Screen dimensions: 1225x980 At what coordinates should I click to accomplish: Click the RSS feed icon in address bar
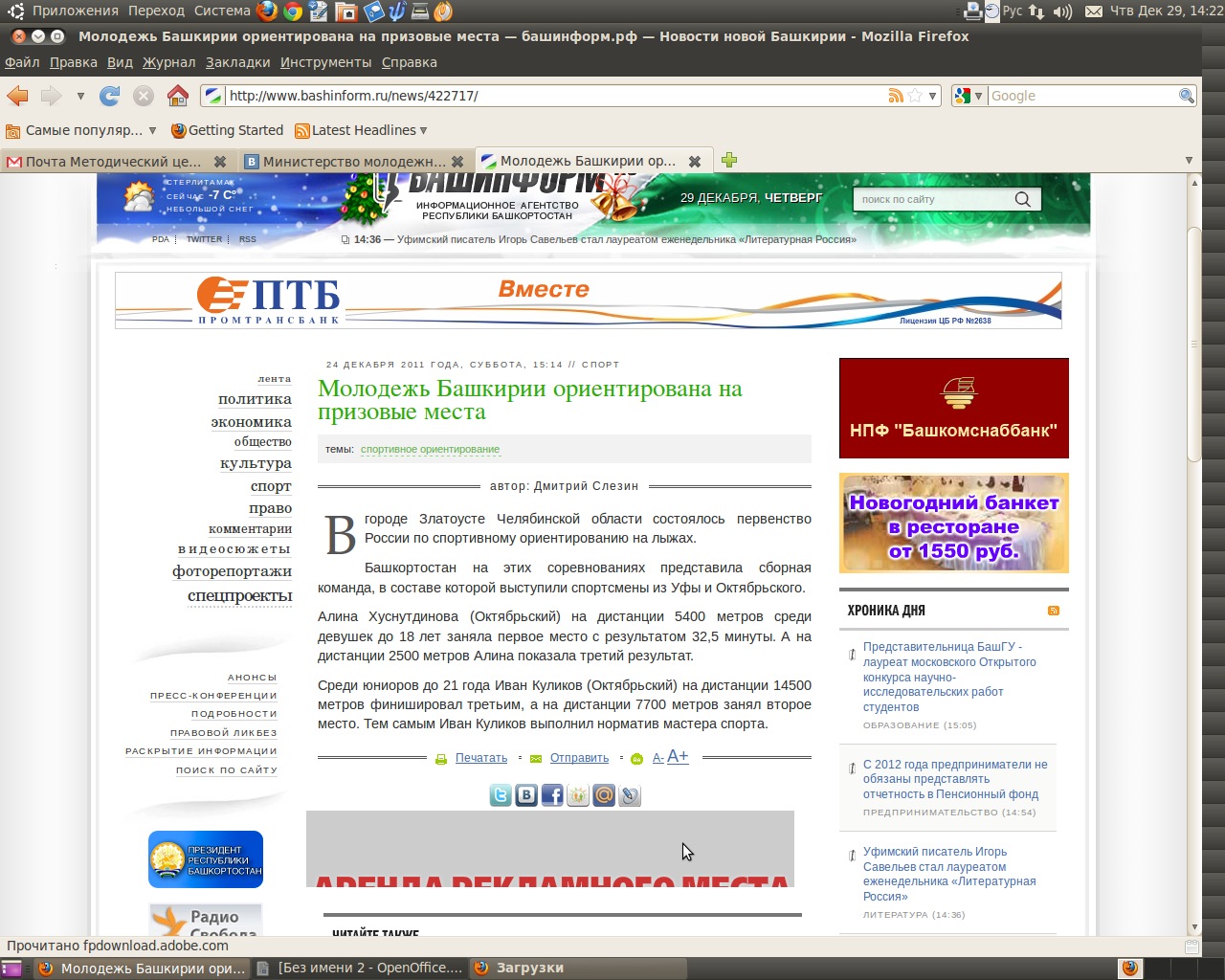pos(896,96)
